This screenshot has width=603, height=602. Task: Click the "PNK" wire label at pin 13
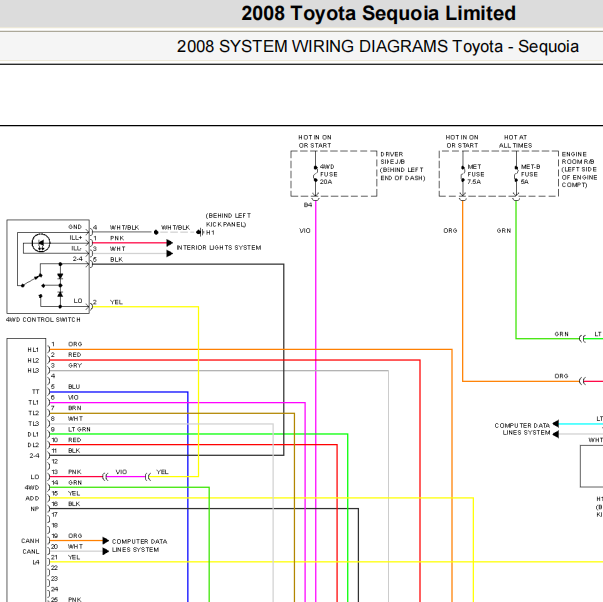(x=75, y=472)
